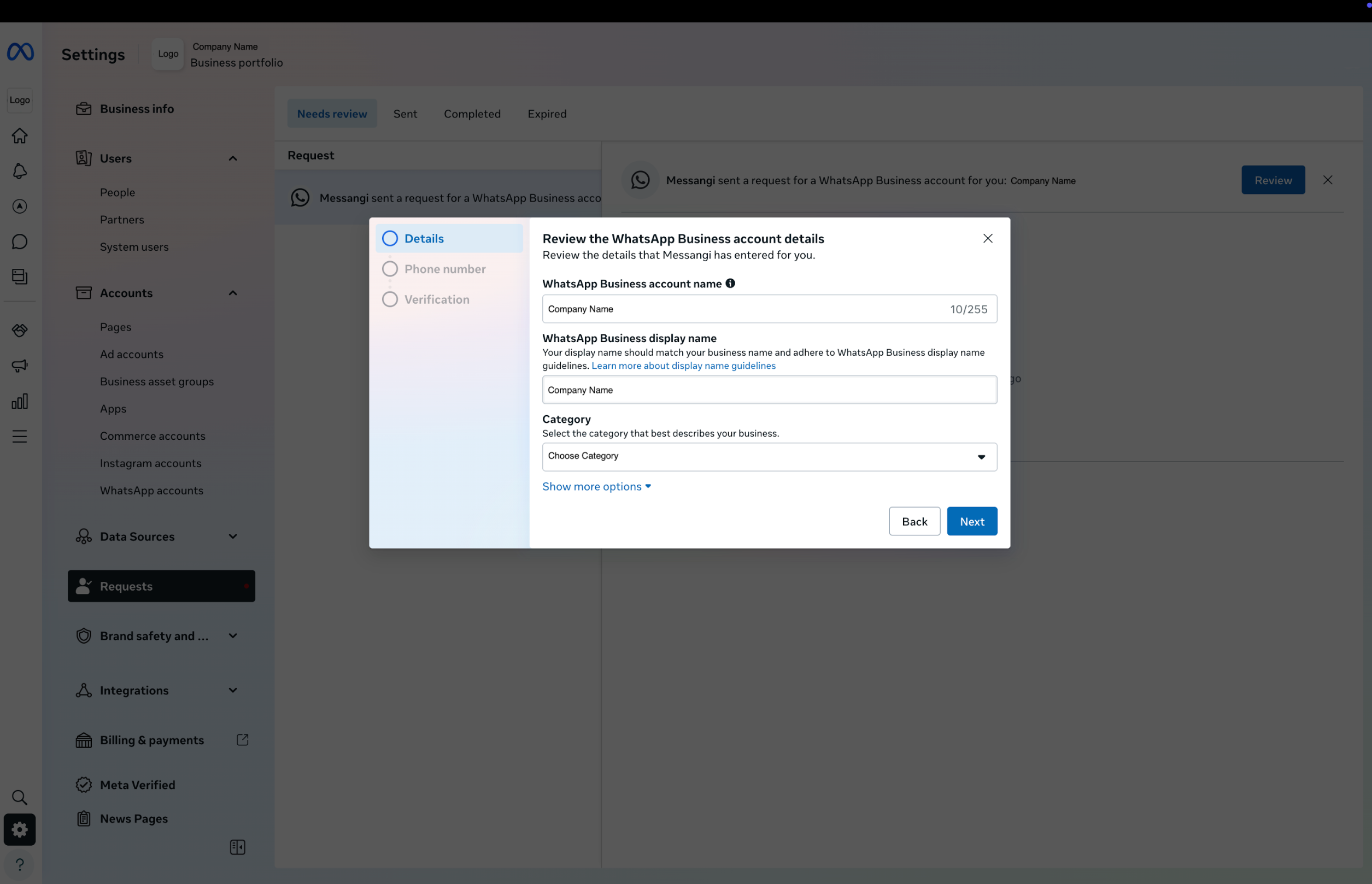Image resolution: width=1372 pixels, height=884 pixels.
Task: Open display name guidelines link
Action: point(683,366)
